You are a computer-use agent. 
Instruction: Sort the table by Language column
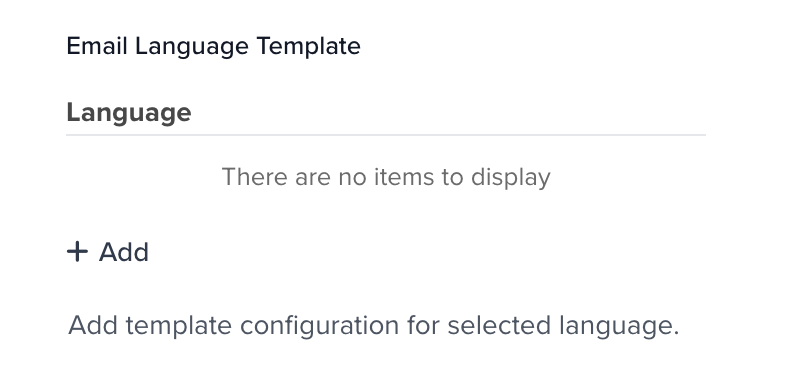129,113
